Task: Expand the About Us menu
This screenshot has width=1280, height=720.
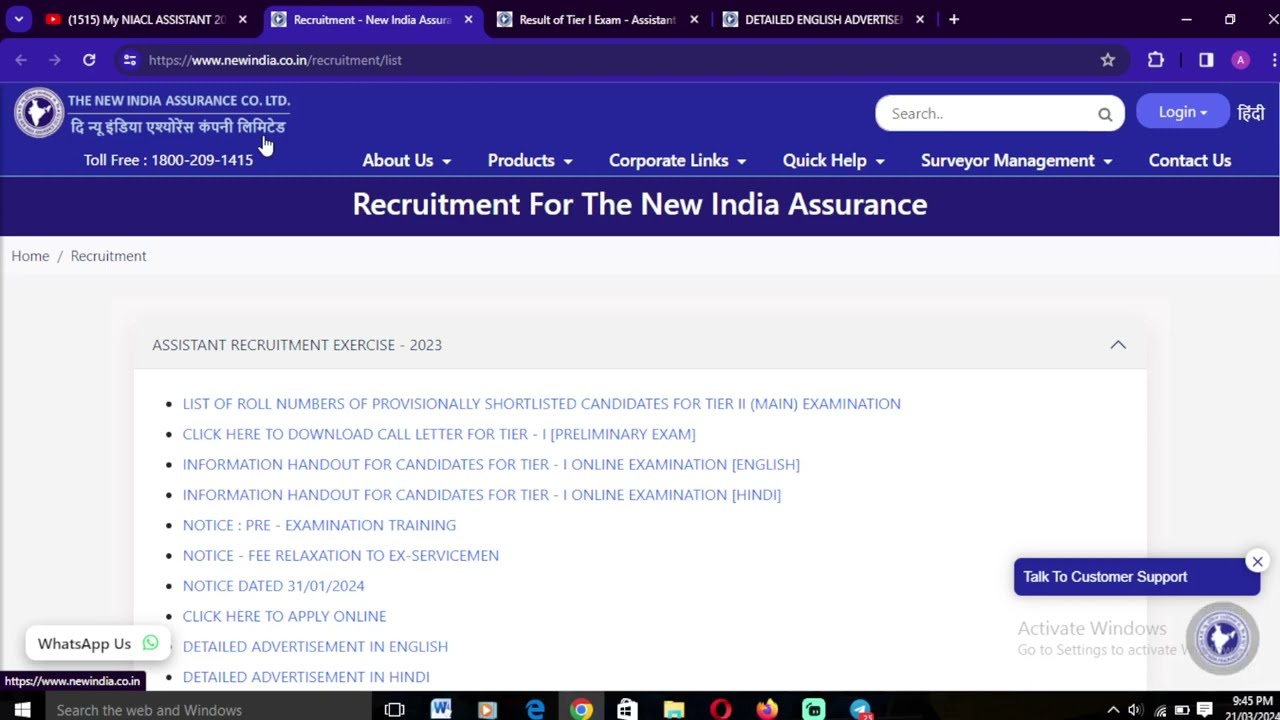Action: [x=407, y=160]
